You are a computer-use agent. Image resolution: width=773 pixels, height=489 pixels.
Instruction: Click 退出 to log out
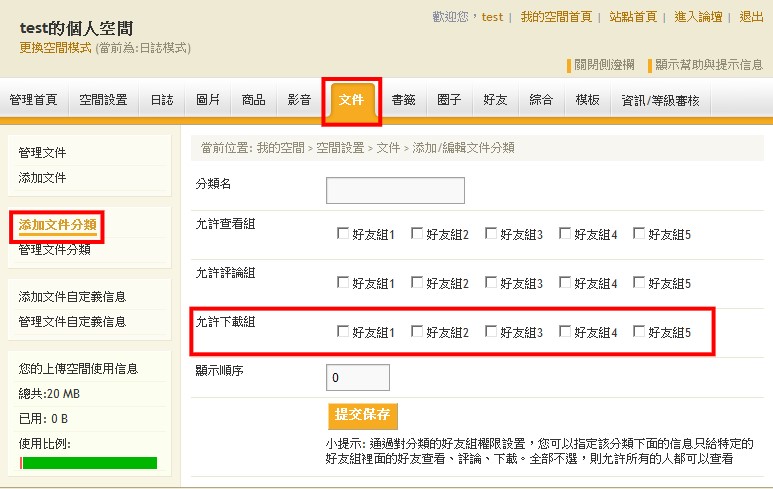point(751,17)
